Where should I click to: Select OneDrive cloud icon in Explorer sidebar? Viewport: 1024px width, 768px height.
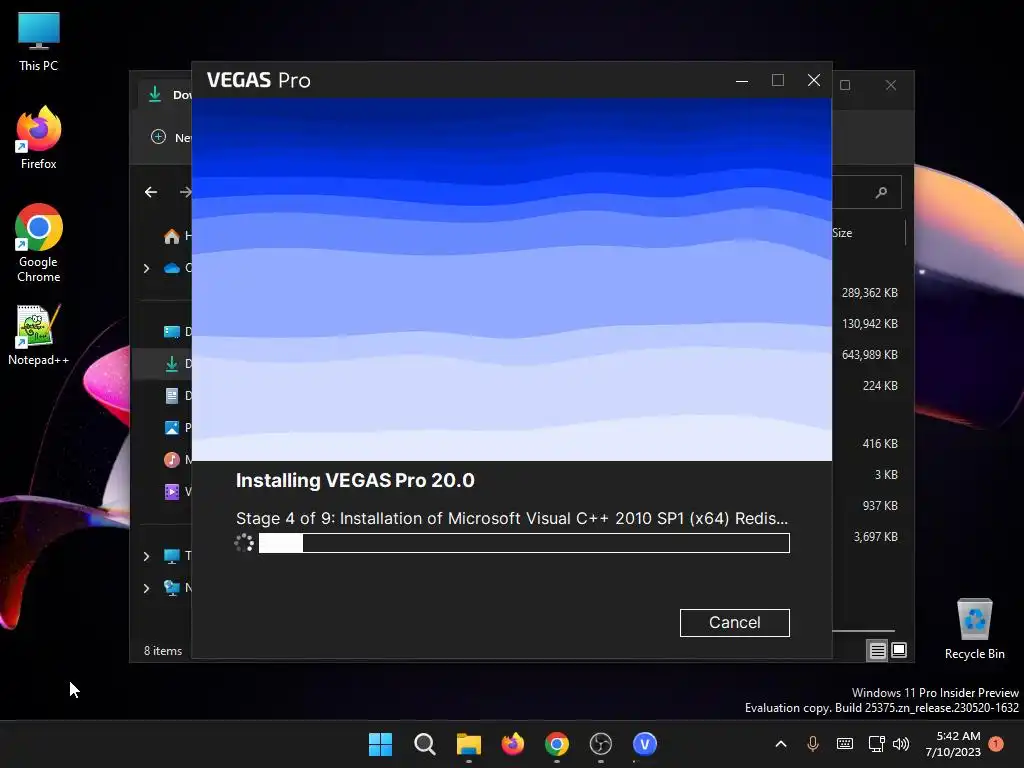172,268
